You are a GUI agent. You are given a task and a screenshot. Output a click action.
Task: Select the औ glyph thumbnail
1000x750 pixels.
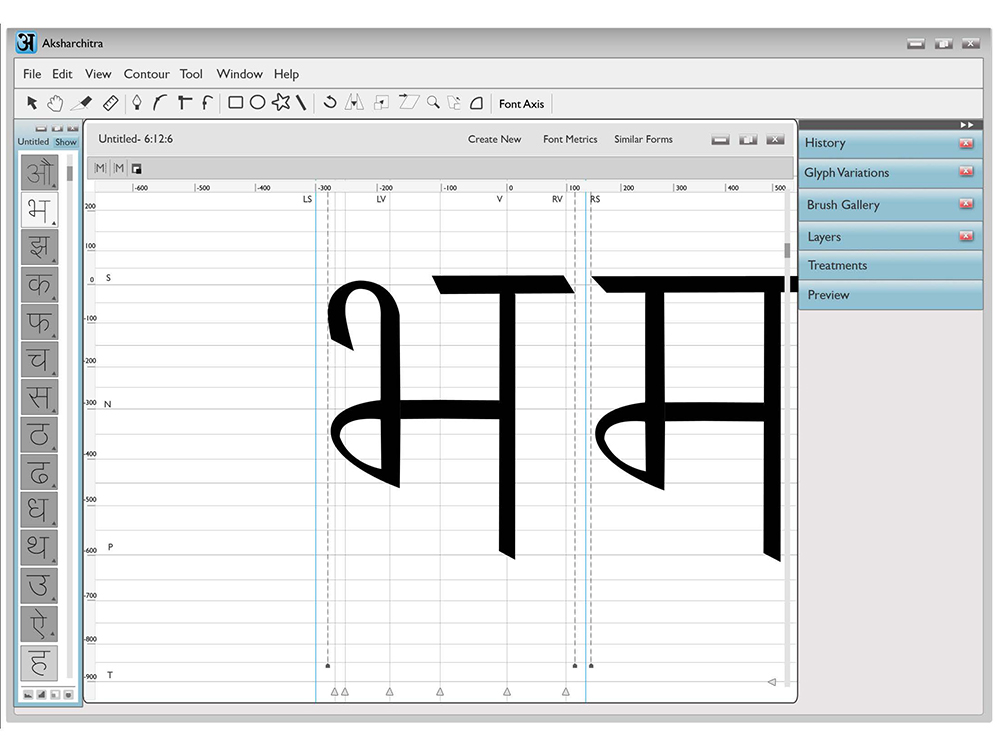point(40,172)
